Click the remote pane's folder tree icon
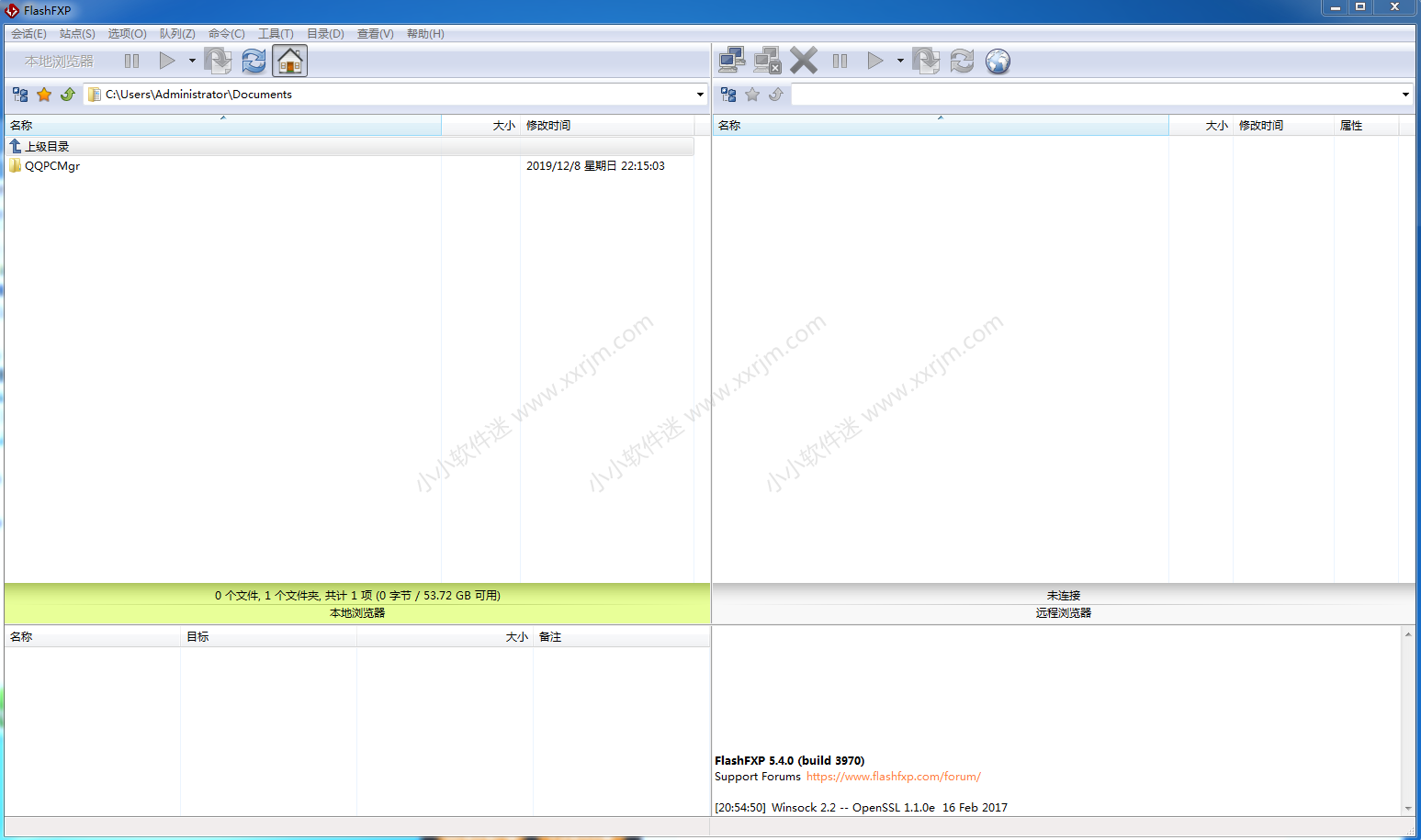The width and height of the screenshot is (1421, 840). pos(728,95)
